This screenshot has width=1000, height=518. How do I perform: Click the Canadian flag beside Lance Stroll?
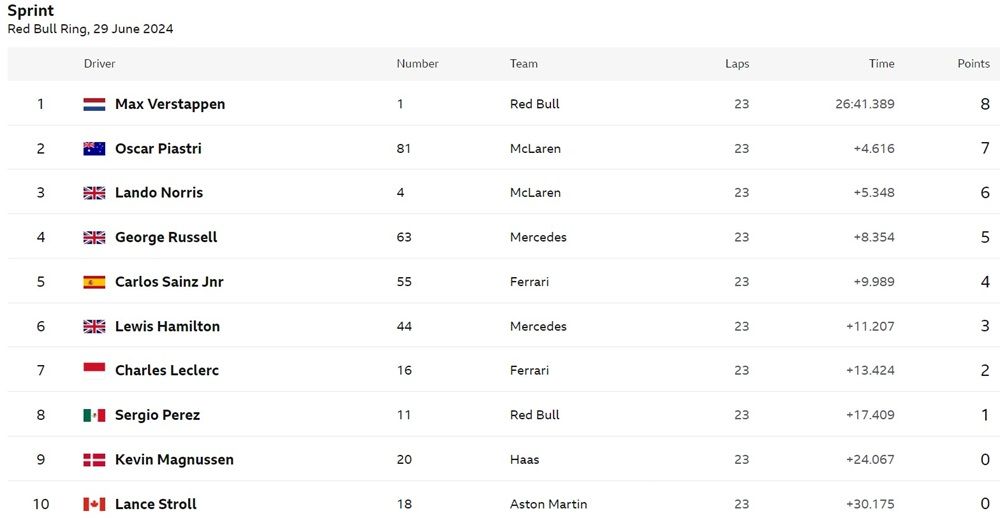(x=94, y=505)
